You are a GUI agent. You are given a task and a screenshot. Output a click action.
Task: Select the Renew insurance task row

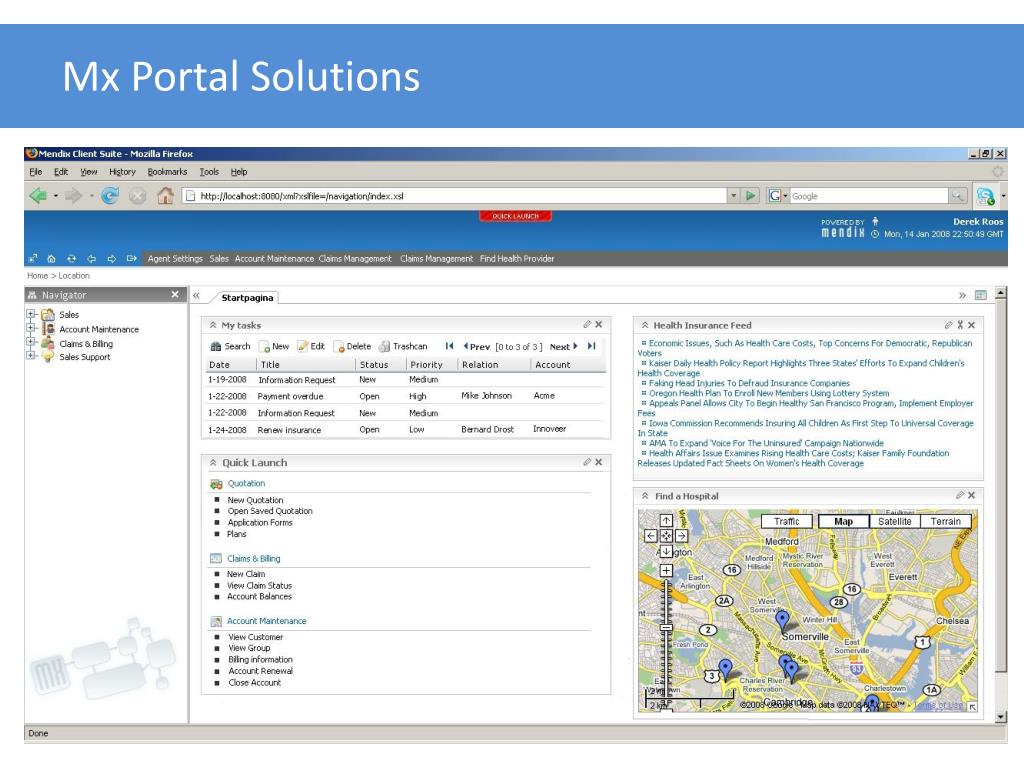406,430
